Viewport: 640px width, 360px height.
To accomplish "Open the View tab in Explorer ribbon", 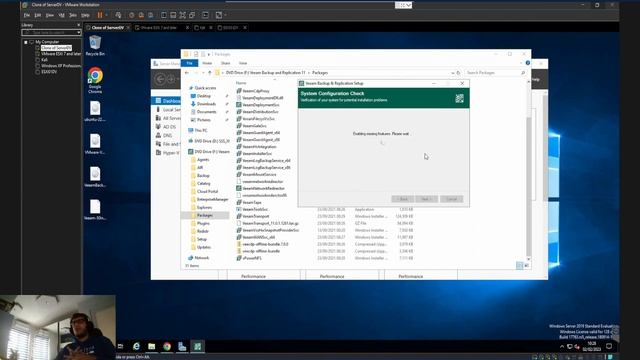I will [243, 63].
